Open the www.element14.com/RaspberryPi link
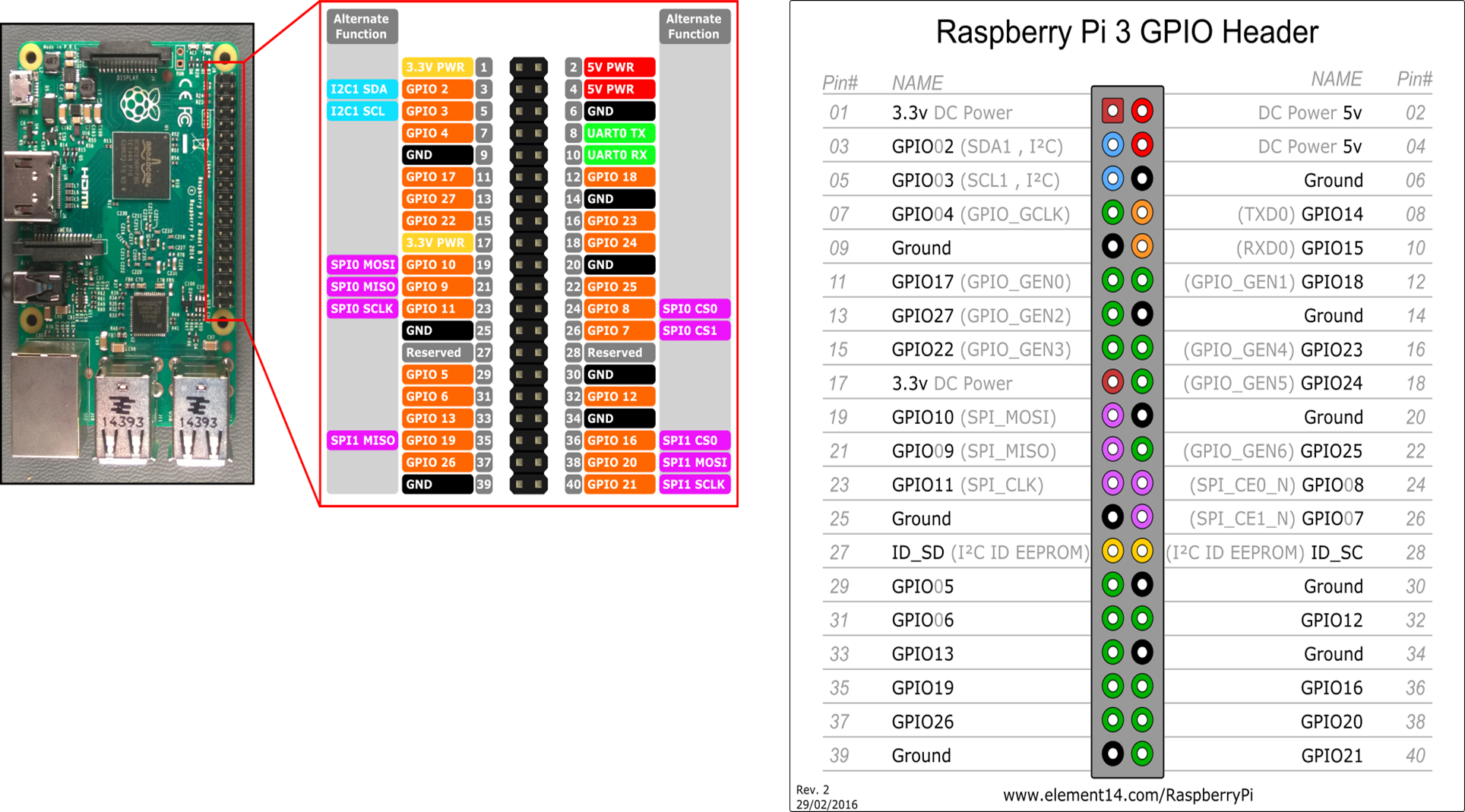Image resolution: width=1465 pixels, height=812 pixels. pos(1128,795)
